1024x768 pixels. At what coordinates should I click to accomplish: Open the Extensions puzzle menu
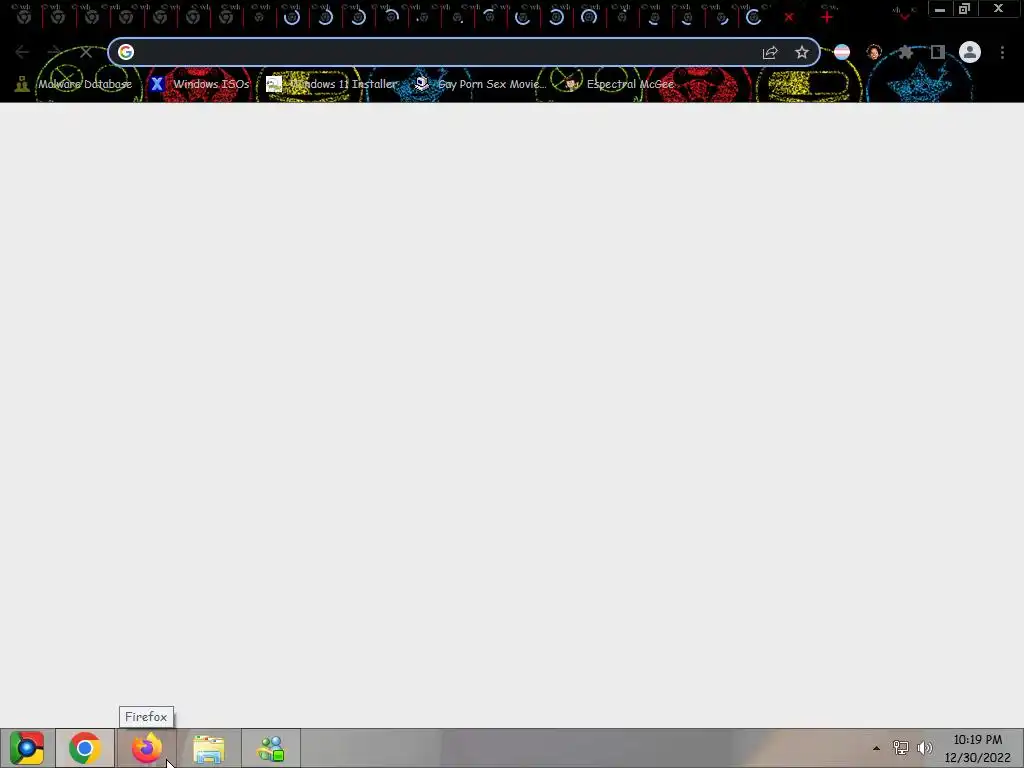[905, 52]
